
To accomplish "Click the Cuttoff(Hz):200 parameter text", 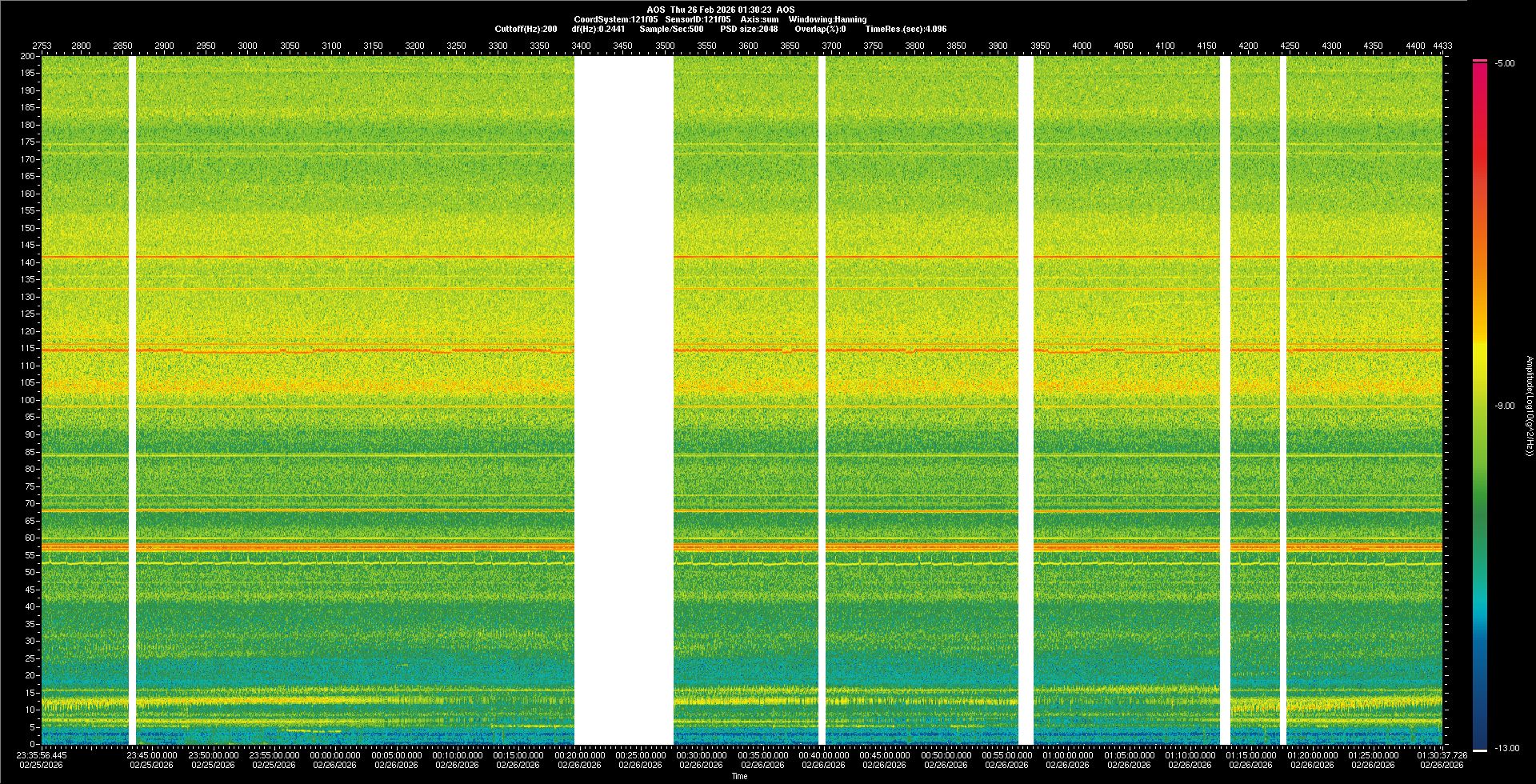I will point(526,29).
